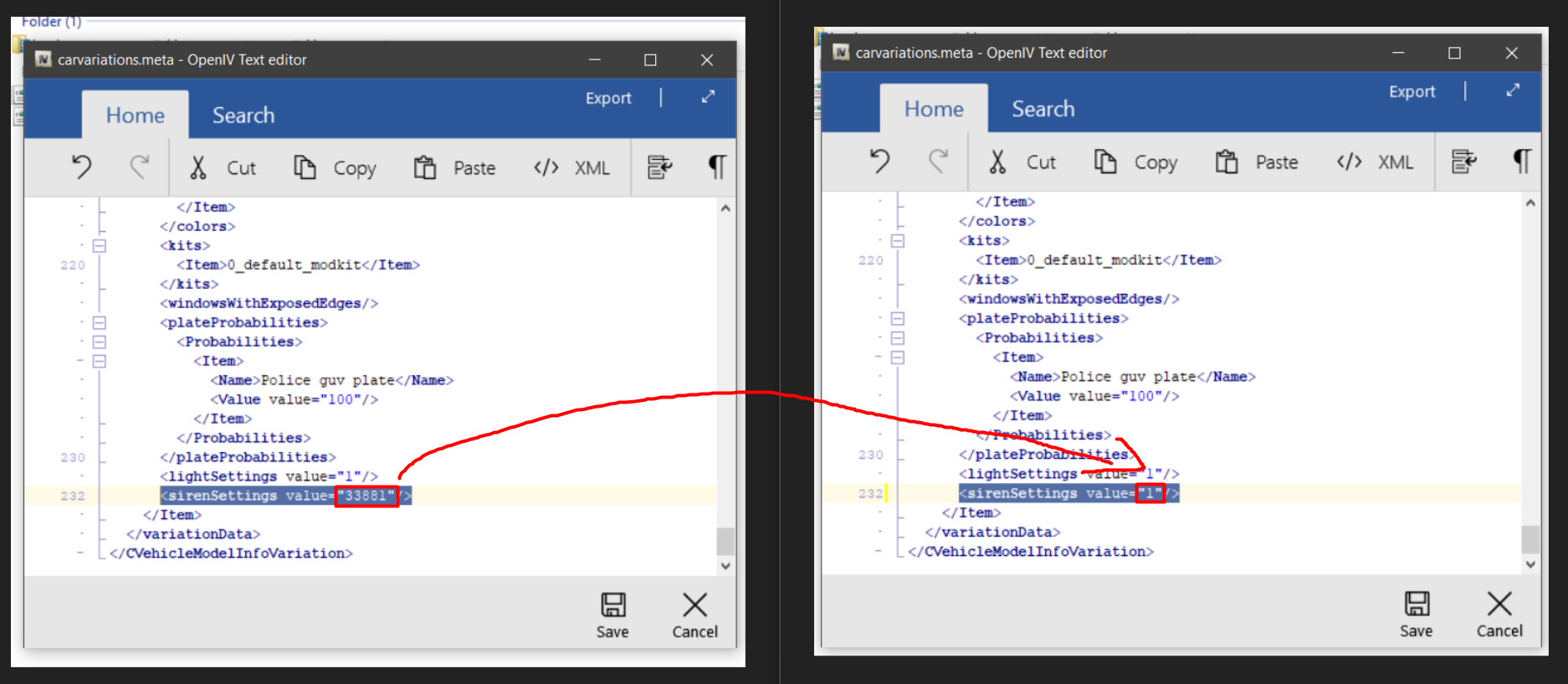Click the scrollbar thumb in right editor window
Image resolution: width=1568 pixels, height=684 pixels.
point(1530,539)
